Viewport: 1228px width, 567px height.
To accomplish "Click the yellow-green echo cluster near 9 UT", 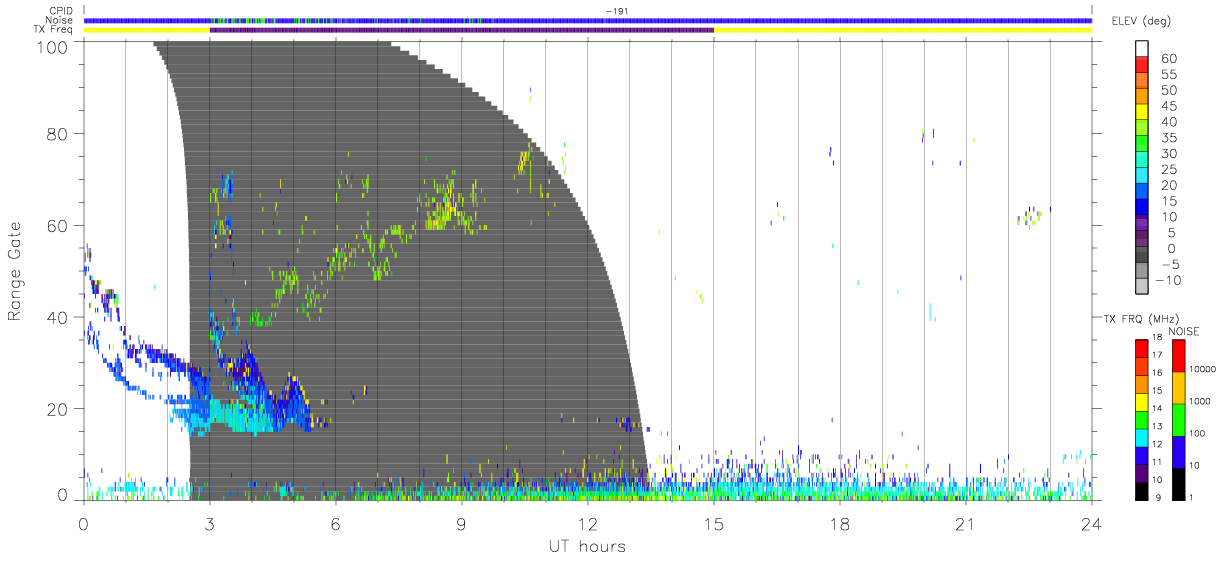I will click(448, 205).
